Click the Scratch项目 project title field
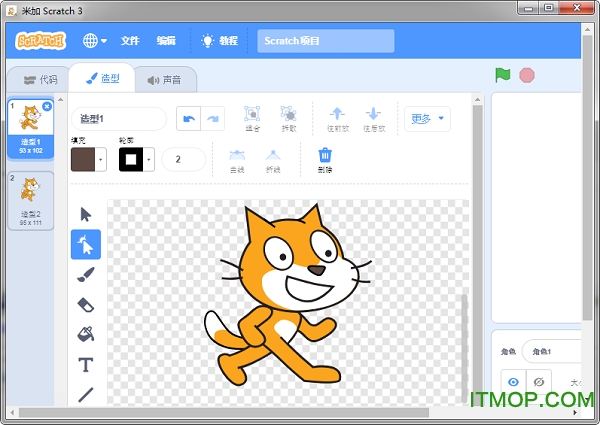This screenshot has width=600, height=425. (326, 41)
